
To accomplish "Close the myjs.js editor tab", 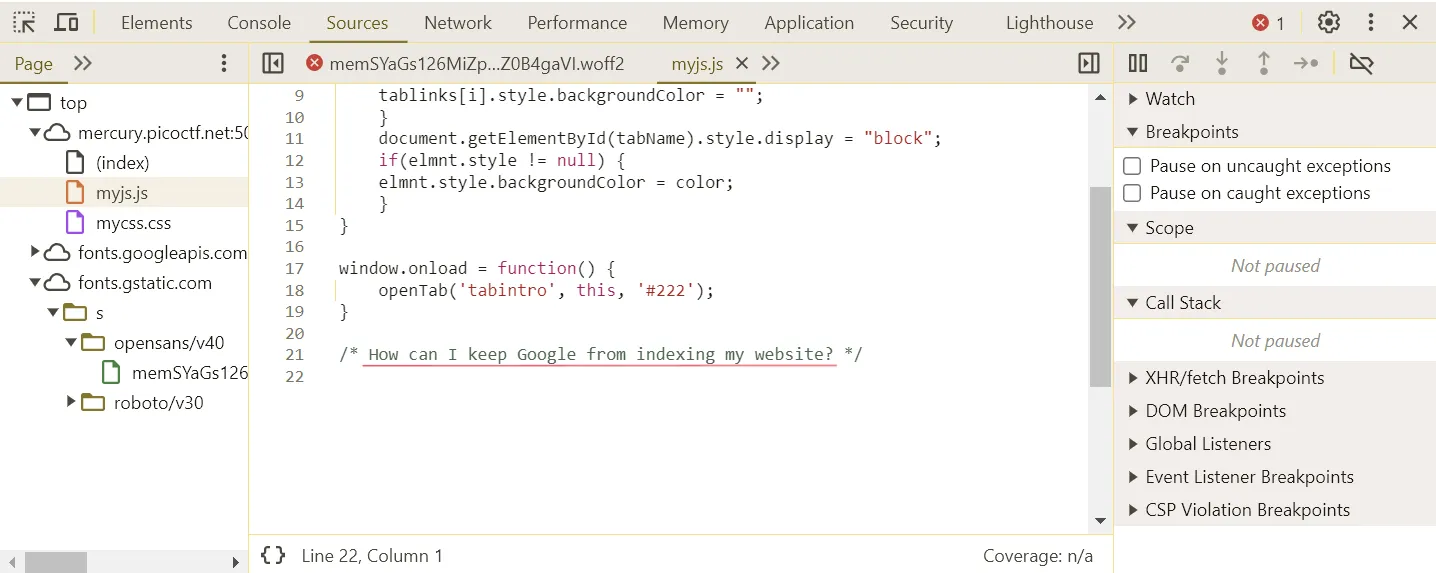I will pyautogui.click(x=742, y=63).
